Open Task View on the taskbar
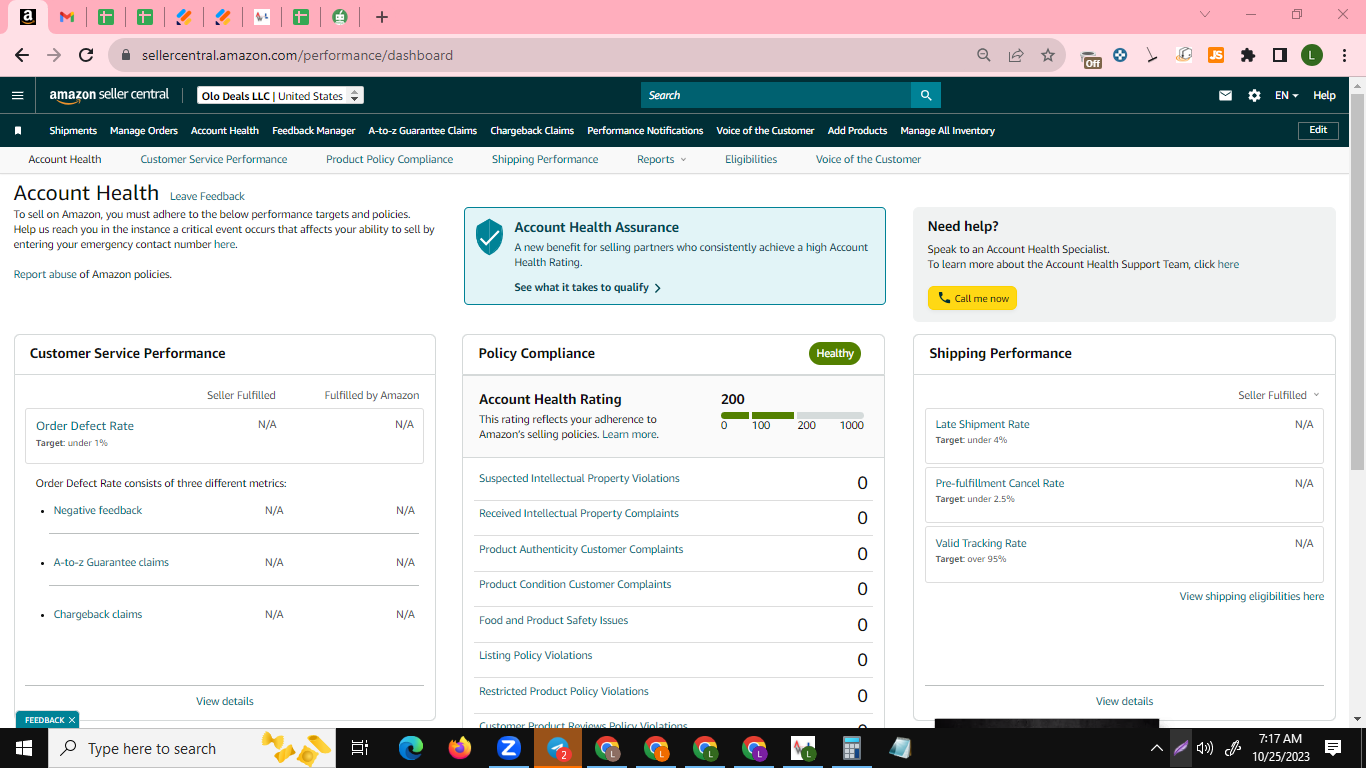The width and height of the screenshot is (1366, 768). (x=360, y=748)
